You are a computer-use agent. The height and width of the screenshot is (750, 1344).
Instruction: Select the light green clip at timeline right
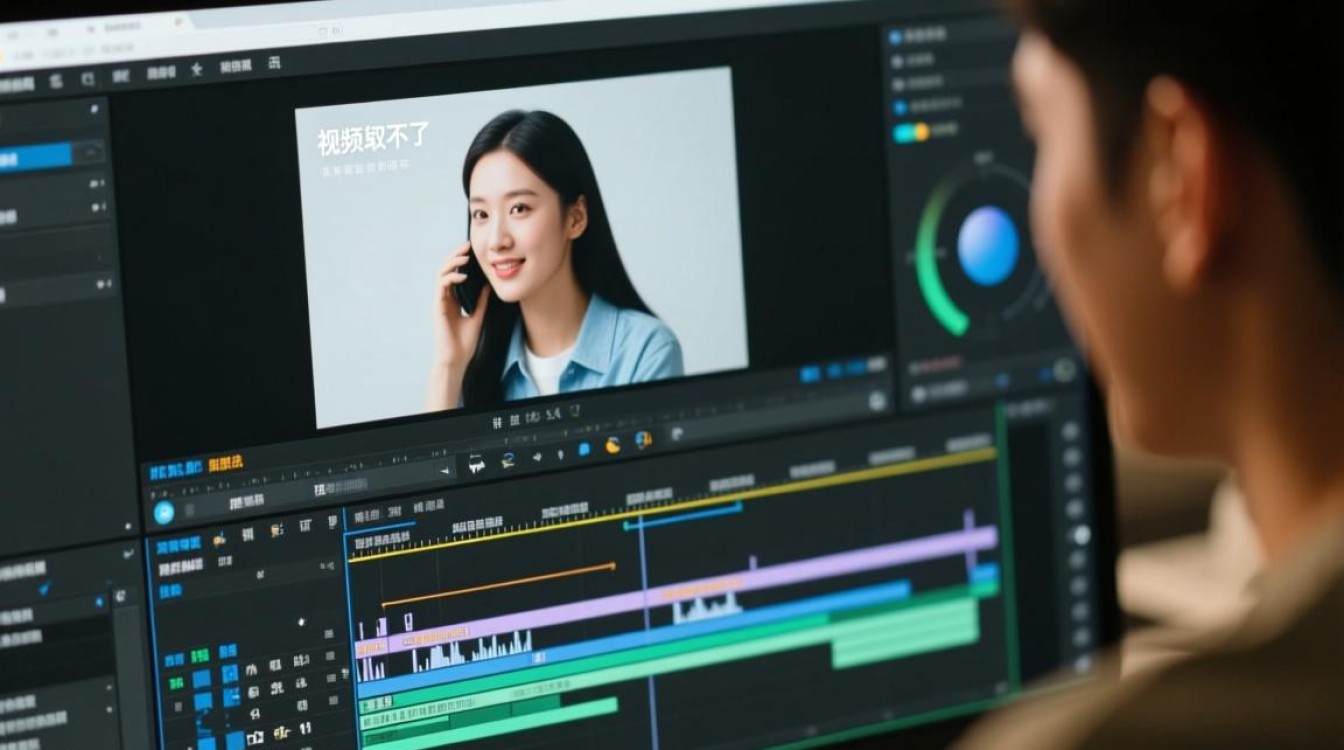[905, 635]
